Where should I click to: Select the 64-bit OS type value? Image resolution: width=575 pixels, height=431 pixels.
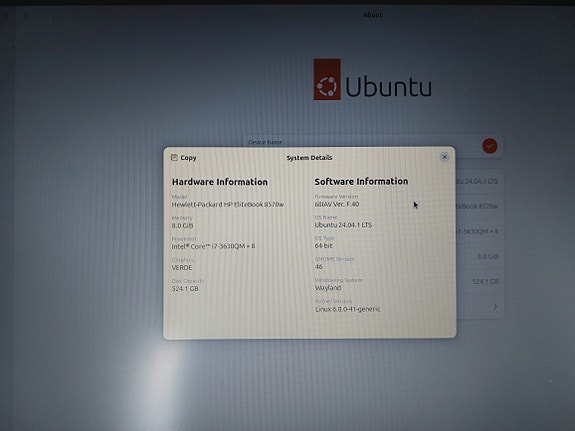[324, 246]
